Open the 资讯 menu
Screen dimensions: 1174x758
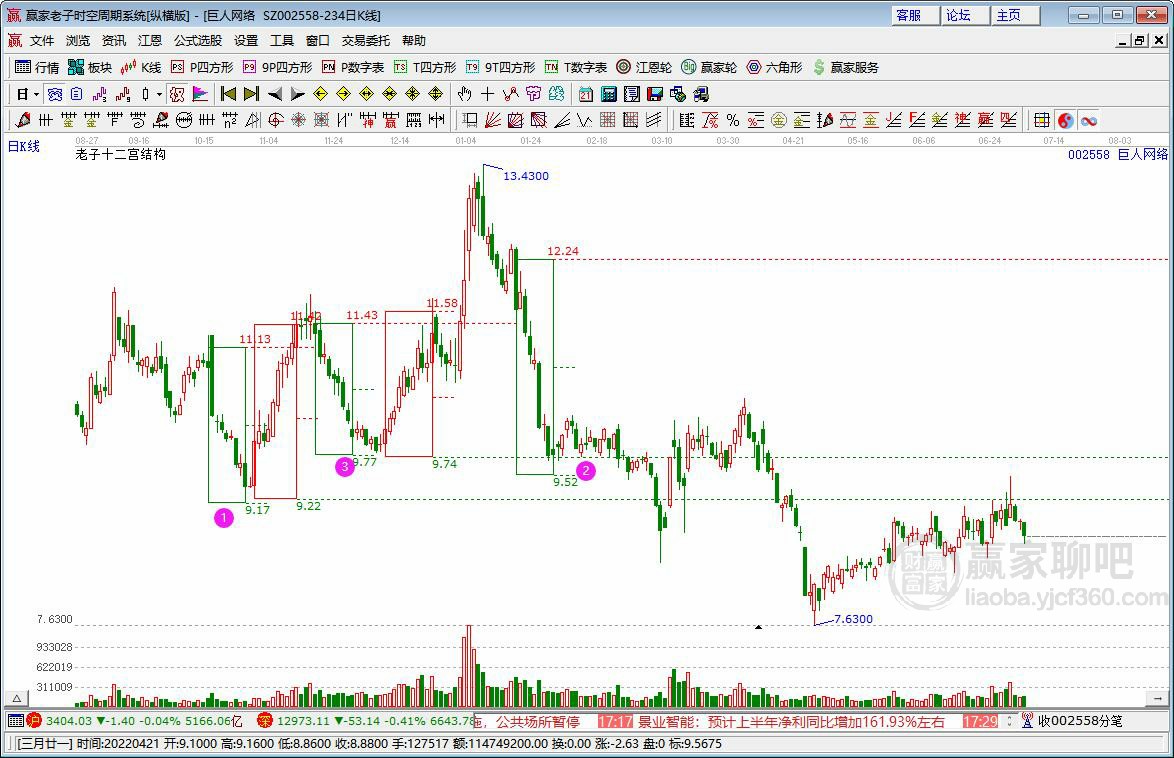coord(114,40)
